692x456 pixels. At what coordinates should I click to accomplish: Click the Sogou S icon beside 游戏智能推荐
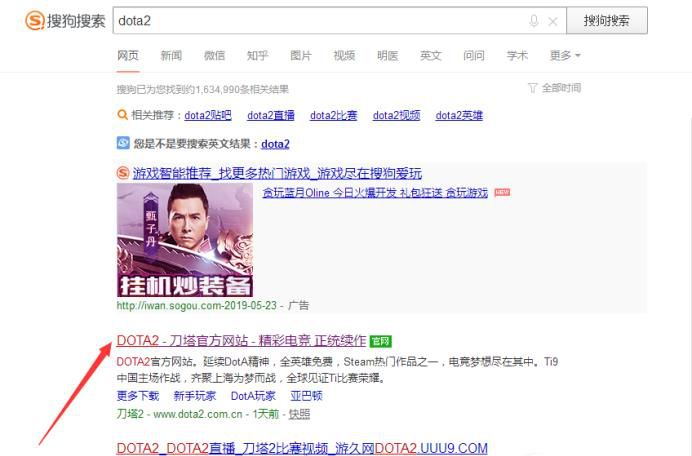[123, 173]
